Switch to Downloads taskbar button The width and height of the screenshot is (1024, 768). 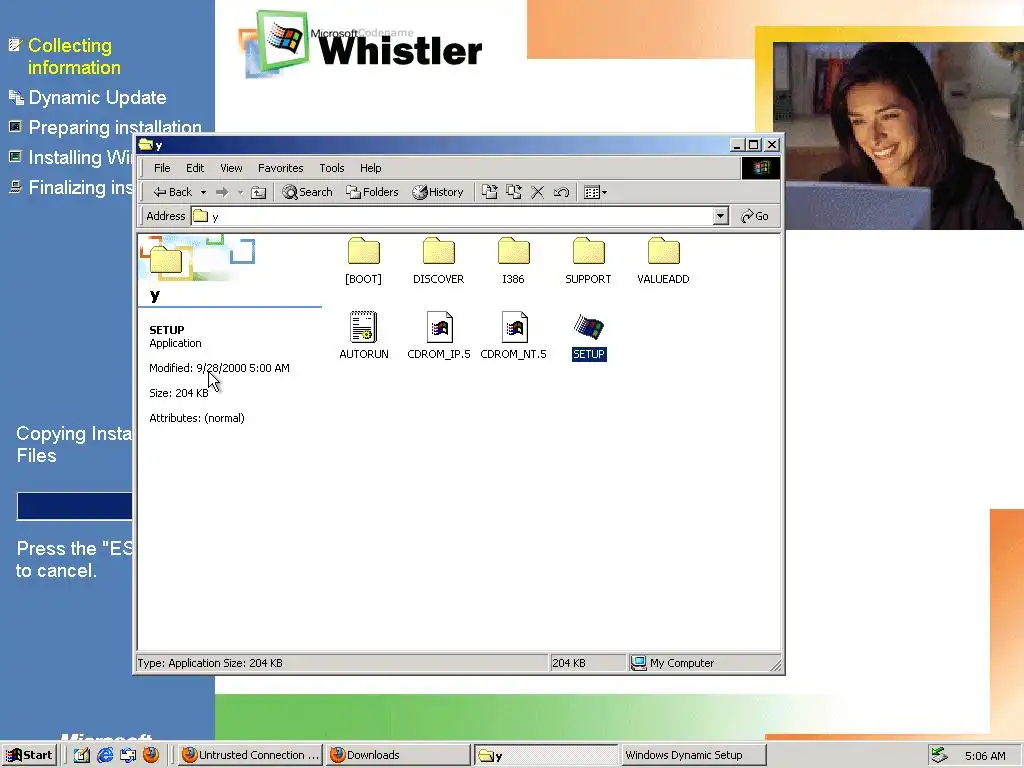(398, 755)
